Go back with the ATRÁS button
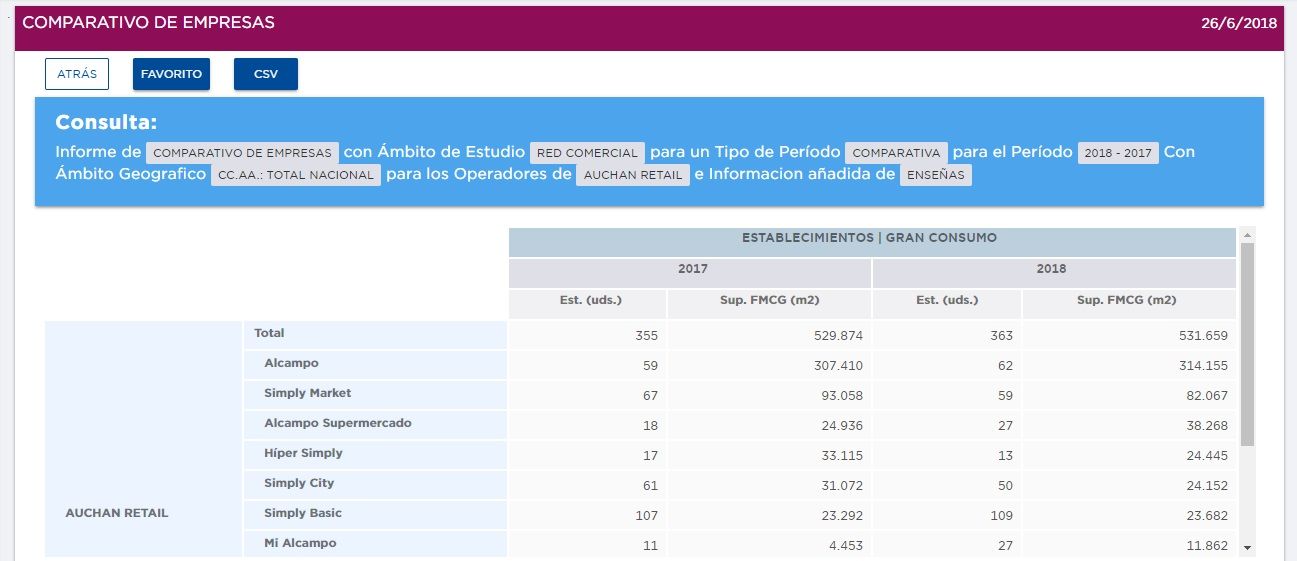 tap(77, 74)
